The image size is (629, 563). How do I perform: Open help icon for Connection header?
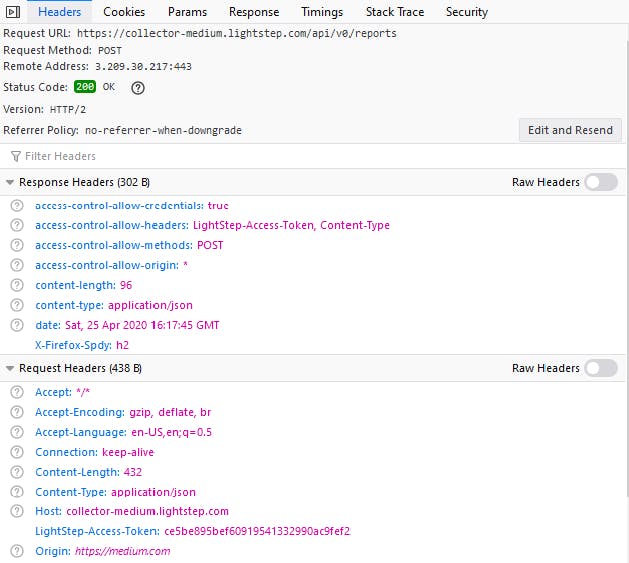pos(17,452)
